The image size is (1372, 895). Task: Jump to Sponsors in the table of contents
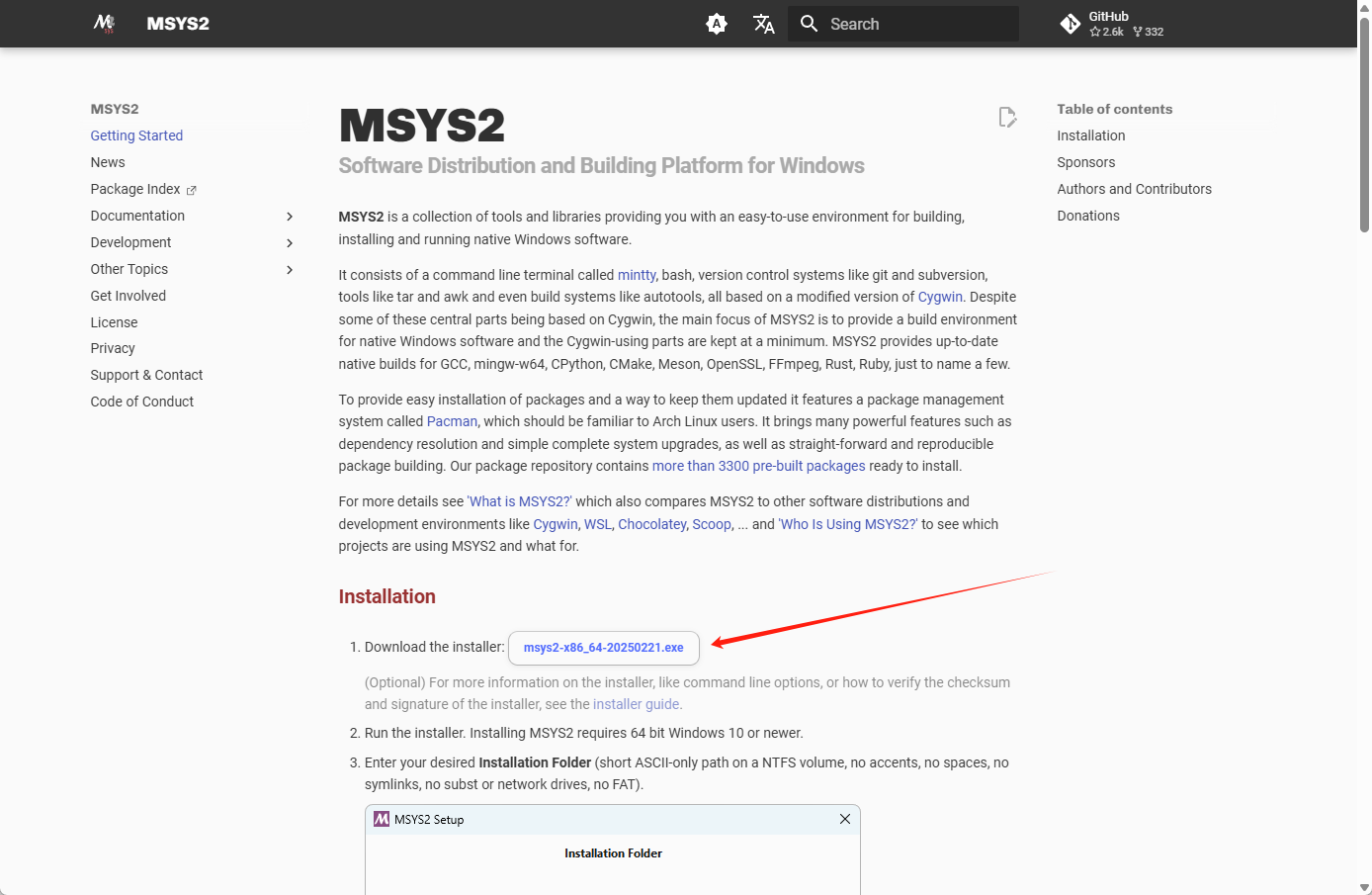pos(1085,162)
